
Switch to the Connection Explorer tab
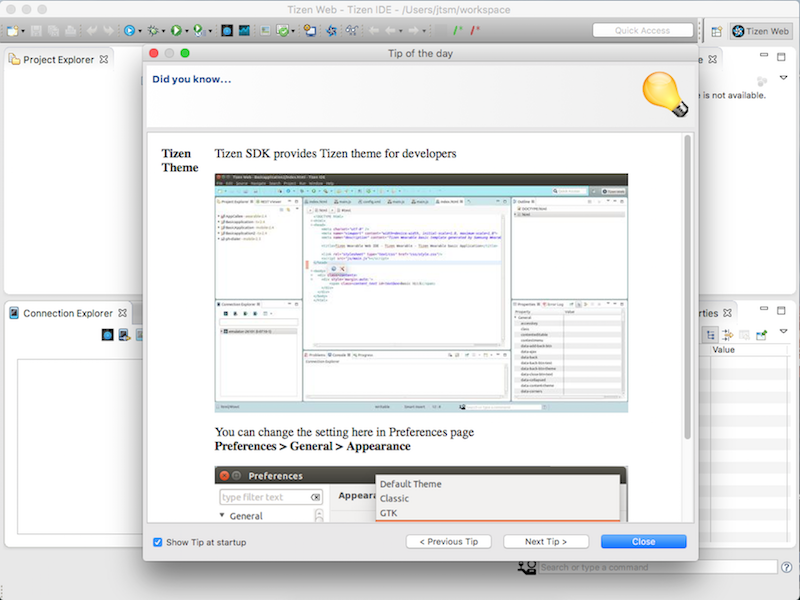(x=68, y=313)
